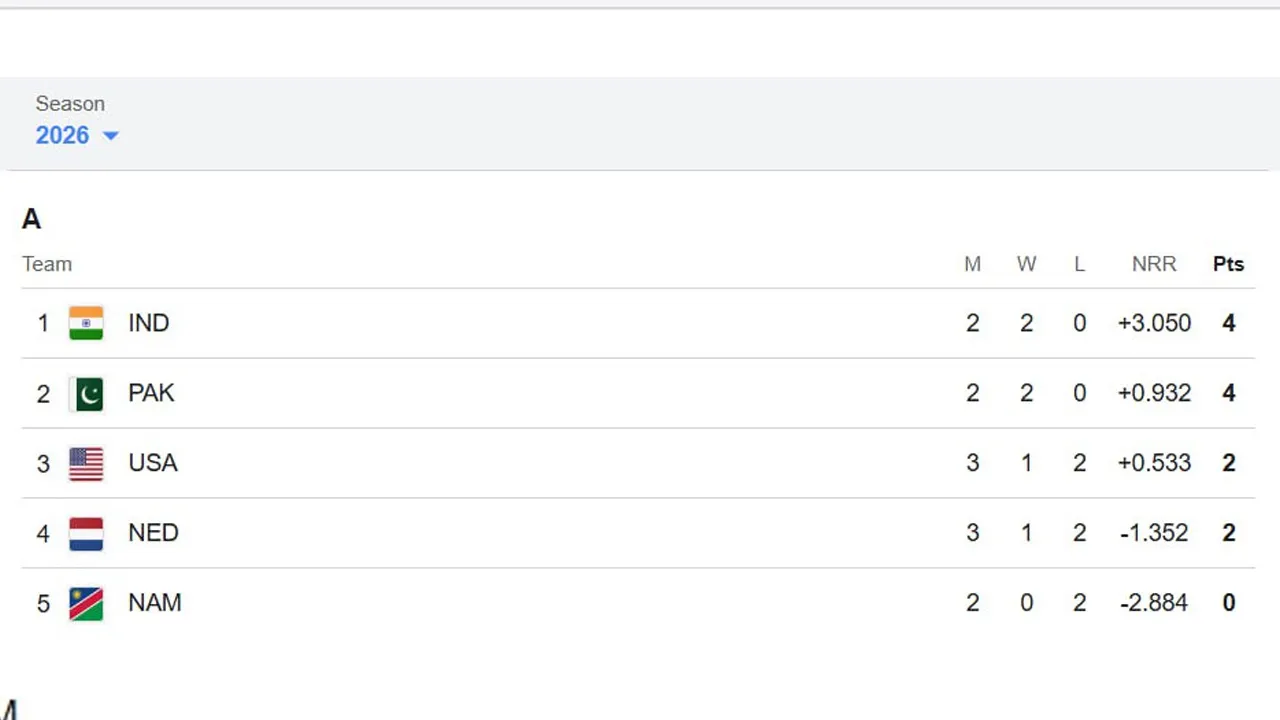Click the USA flag icon

[x=86, y=463]
